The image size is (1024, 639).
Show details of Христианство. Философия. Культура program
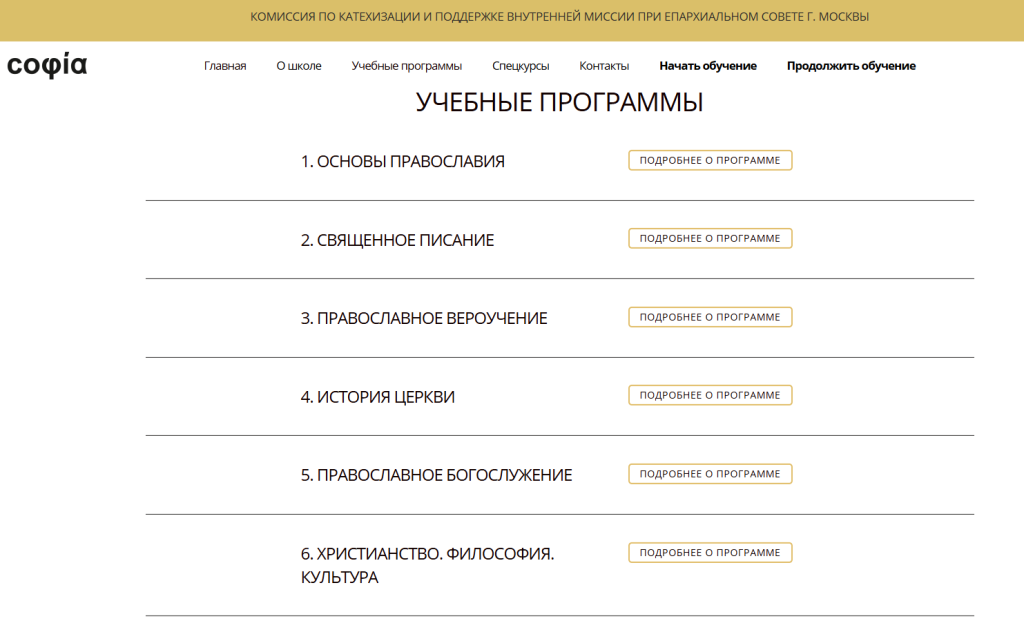[x=710, y=553]
